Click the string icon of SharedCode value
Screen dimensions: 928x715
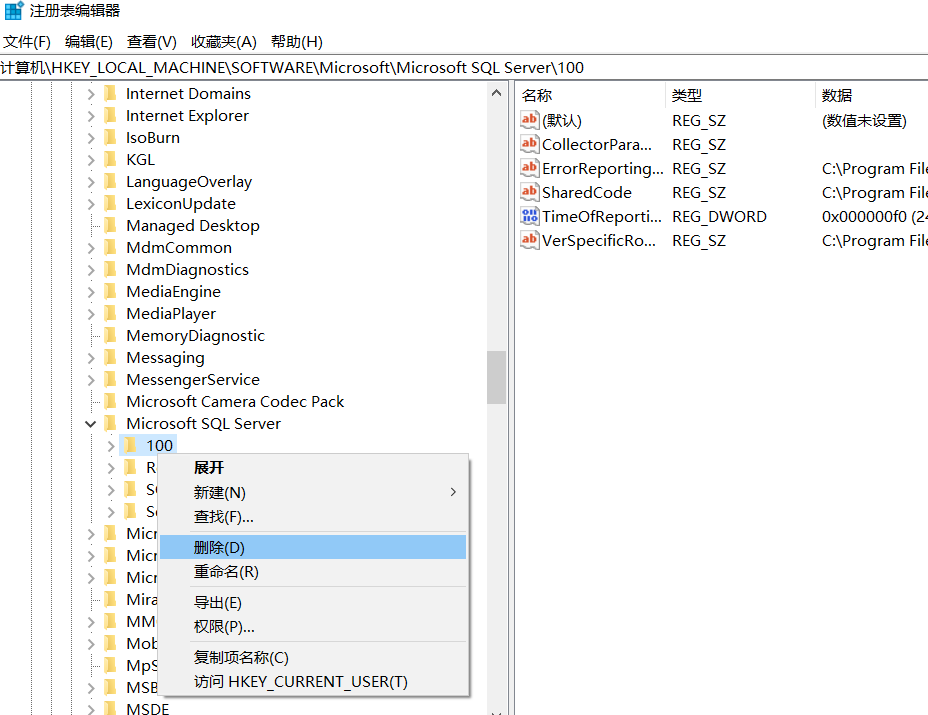(x=530, y=192)
